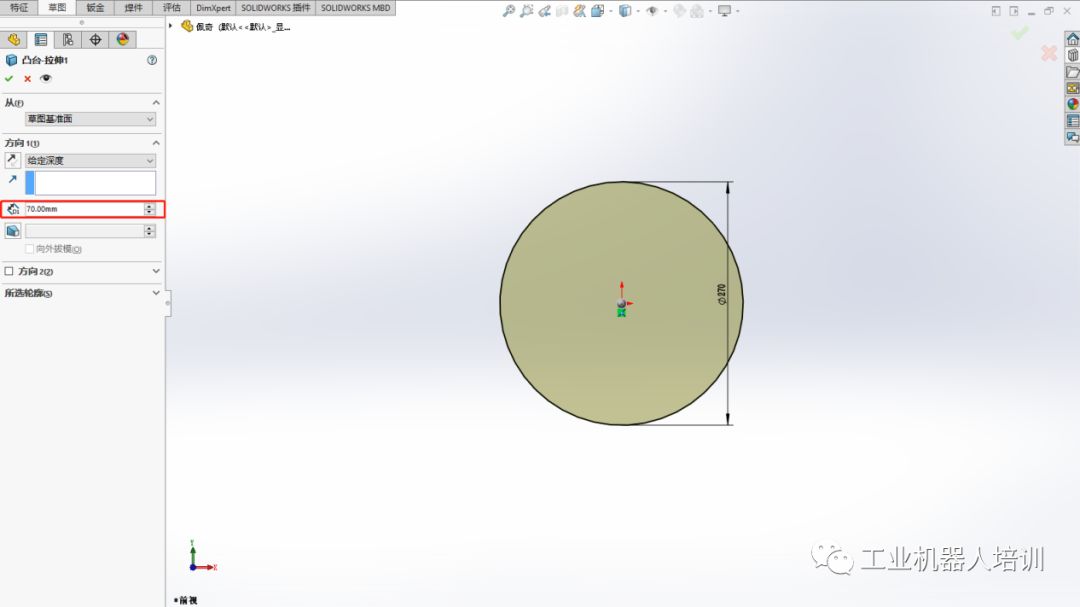
Task: Open the DimXpertManager crosshair tab
Action: [95, 40]
